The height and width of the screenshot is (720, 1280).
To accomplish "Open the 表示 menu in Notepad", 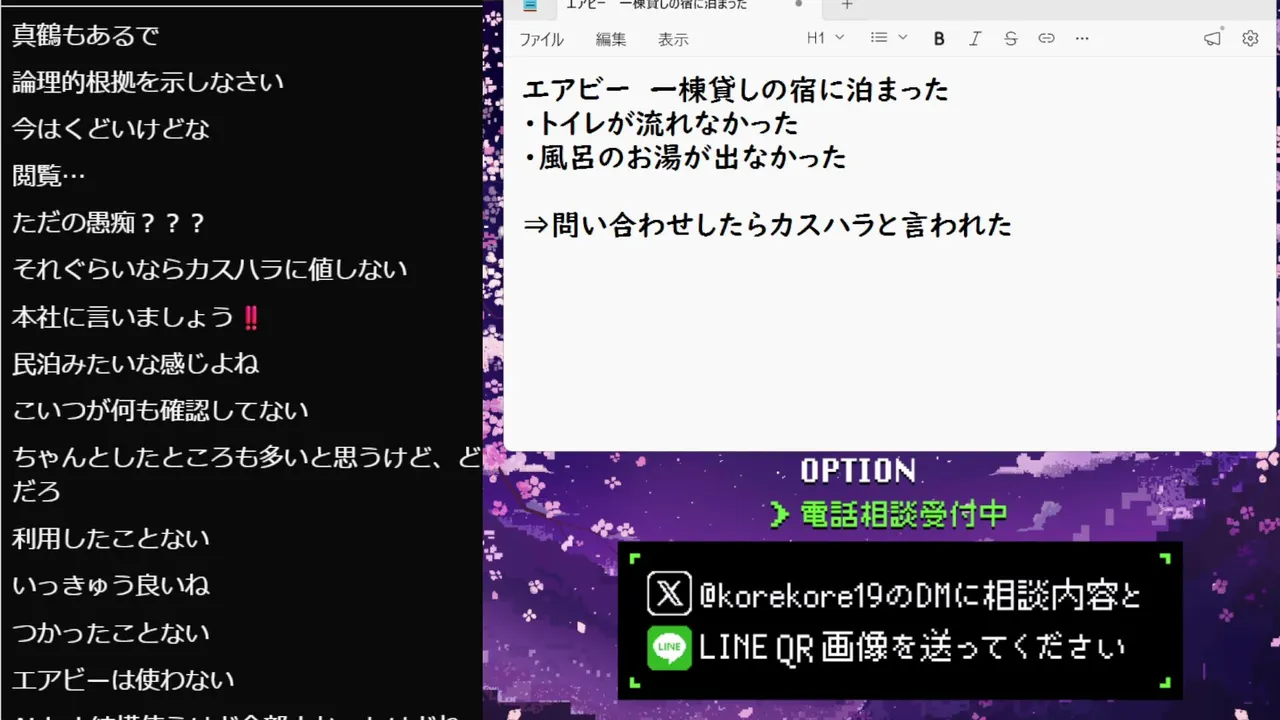I will point(673,39).
